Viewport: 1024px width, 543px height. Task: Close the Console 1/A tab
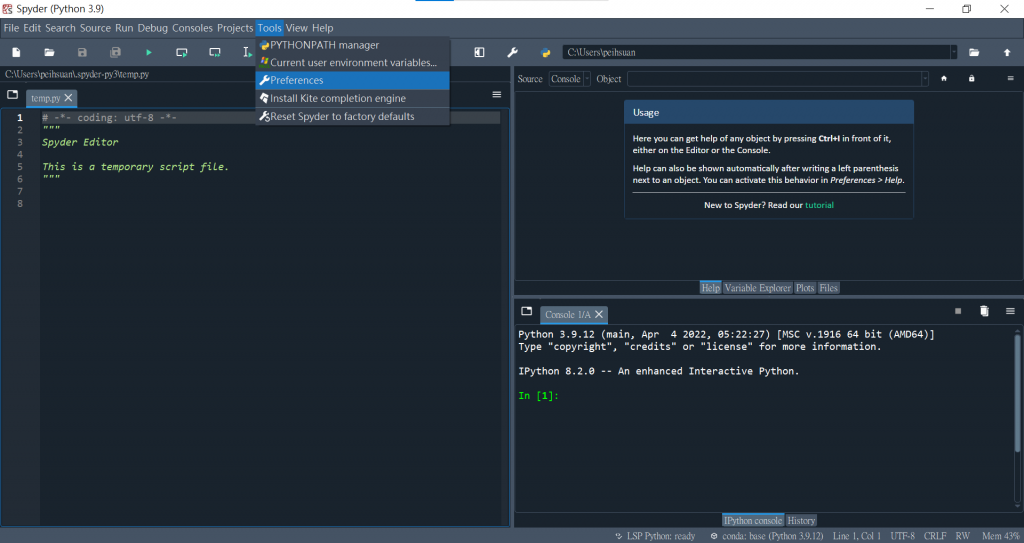coord(599,314)
